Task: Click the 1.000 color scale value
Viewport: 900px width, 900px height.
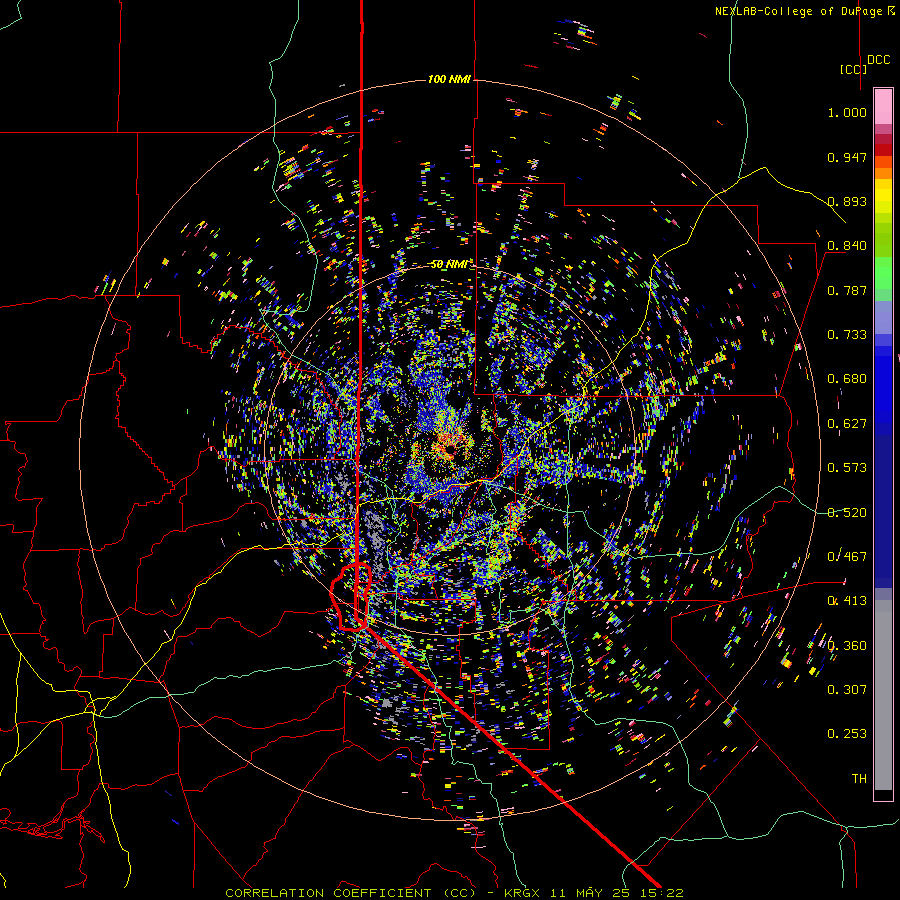Action: click(847, 112)
